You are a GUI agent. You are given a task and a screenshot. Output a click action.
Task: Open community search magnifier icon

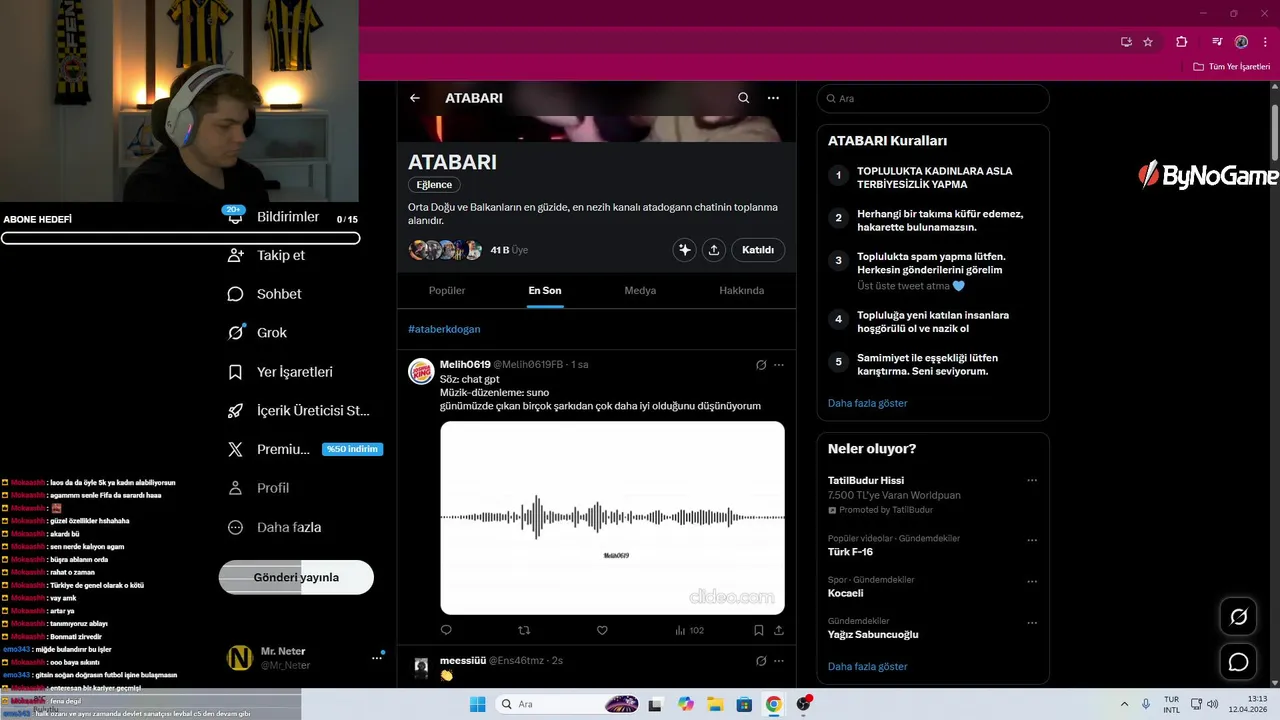point(743,98)
